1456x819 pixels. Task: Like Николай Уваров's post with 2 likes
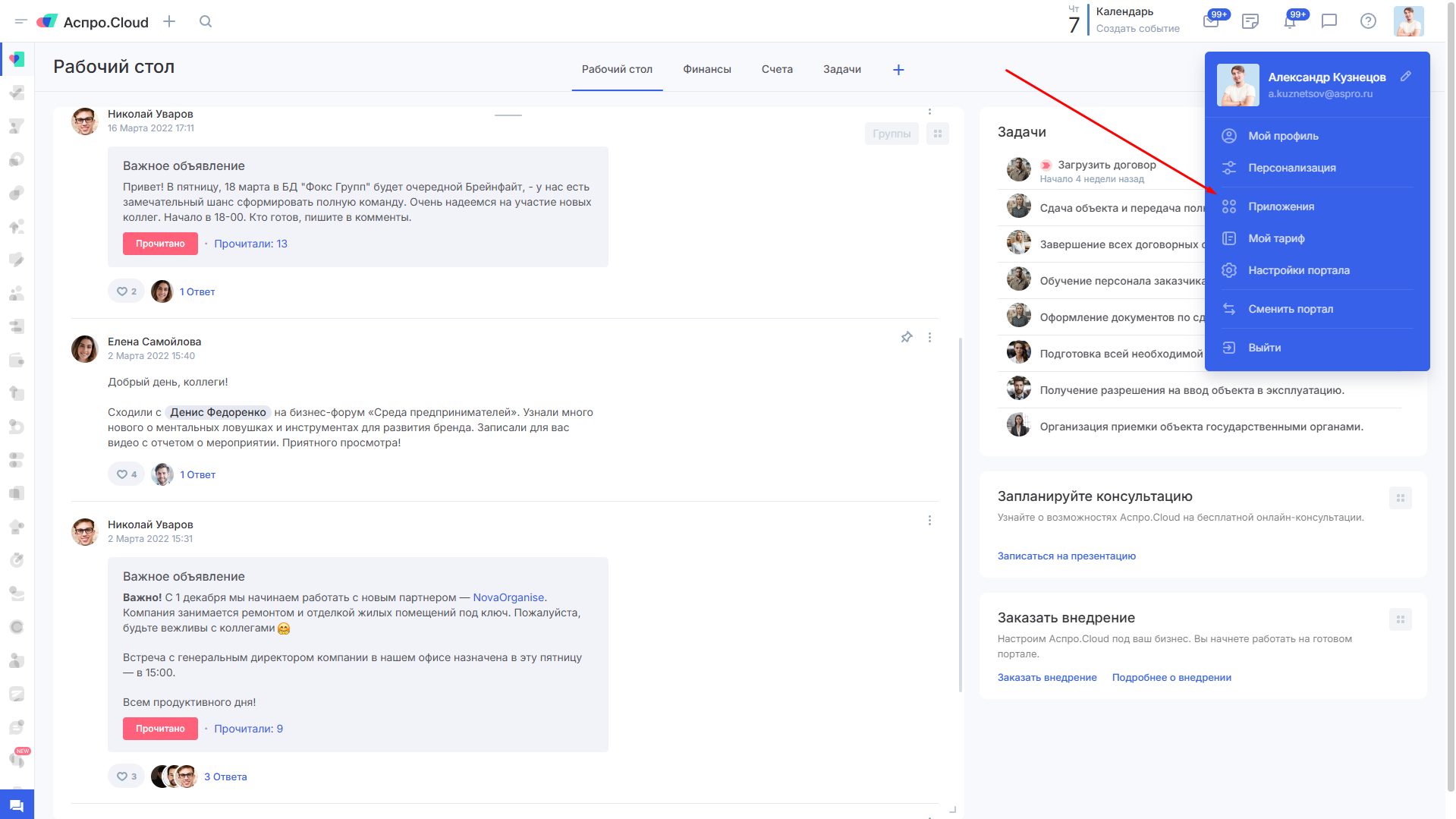(x=127, y=291)
